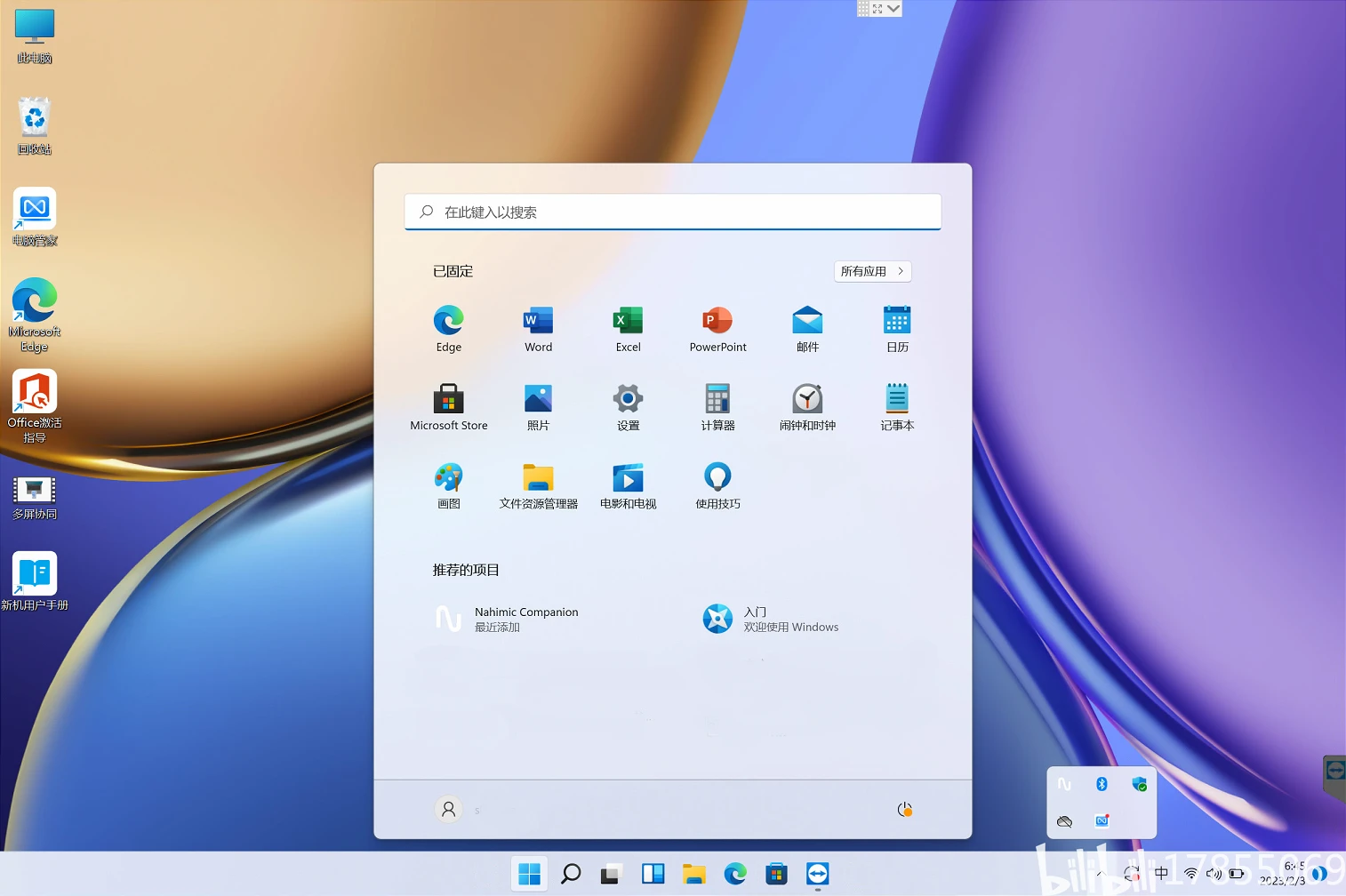
Task: Open Edge from pinned apps
Action: pyautogui.click(x=448, y=329)
